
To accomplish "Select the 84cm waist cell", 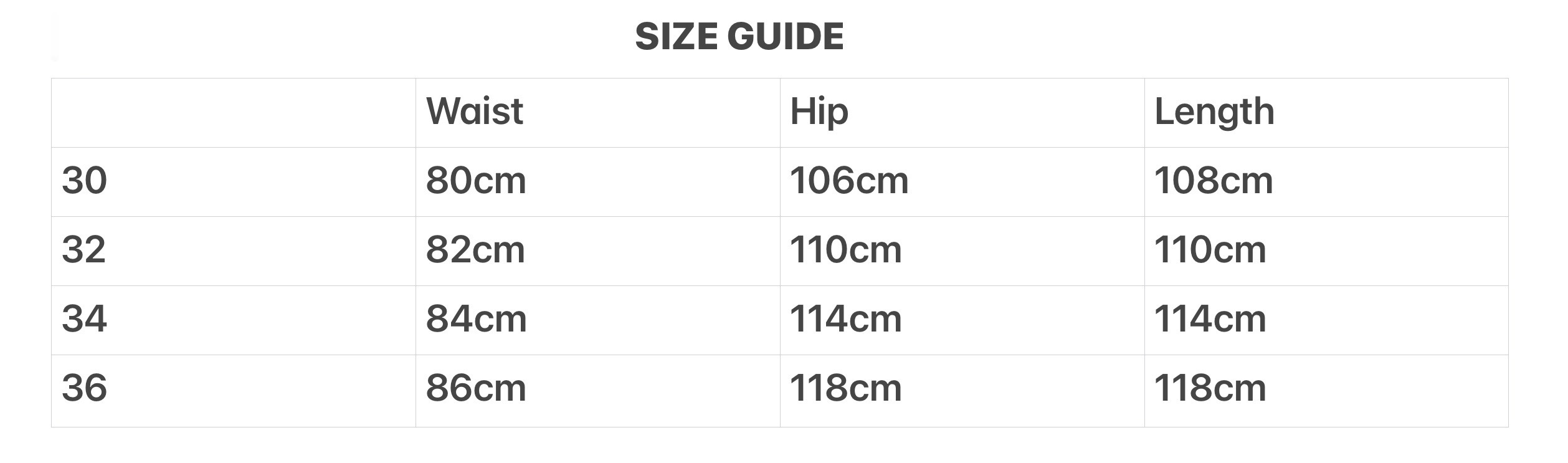I will (476, 320).
